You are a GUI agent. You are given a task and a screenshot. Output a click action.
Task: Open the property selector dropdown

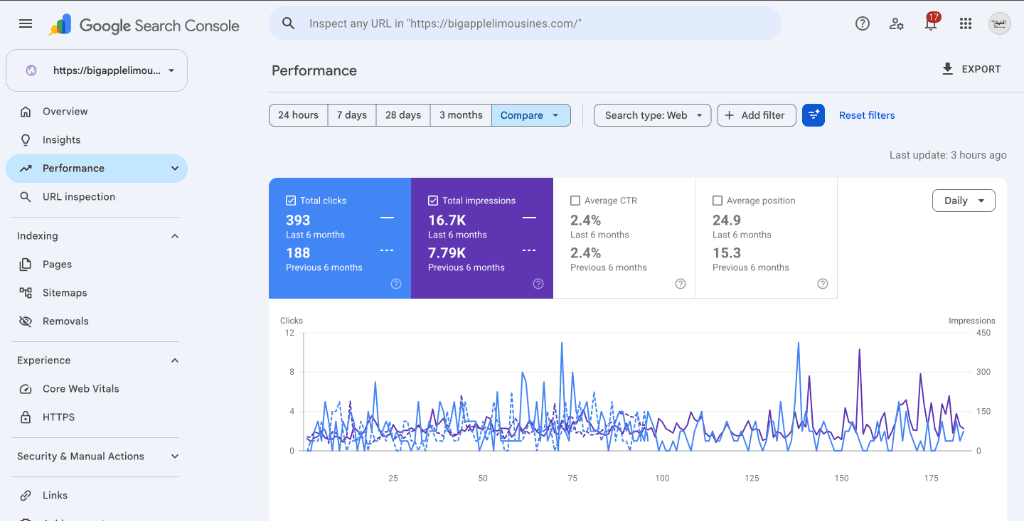(97, 71)
